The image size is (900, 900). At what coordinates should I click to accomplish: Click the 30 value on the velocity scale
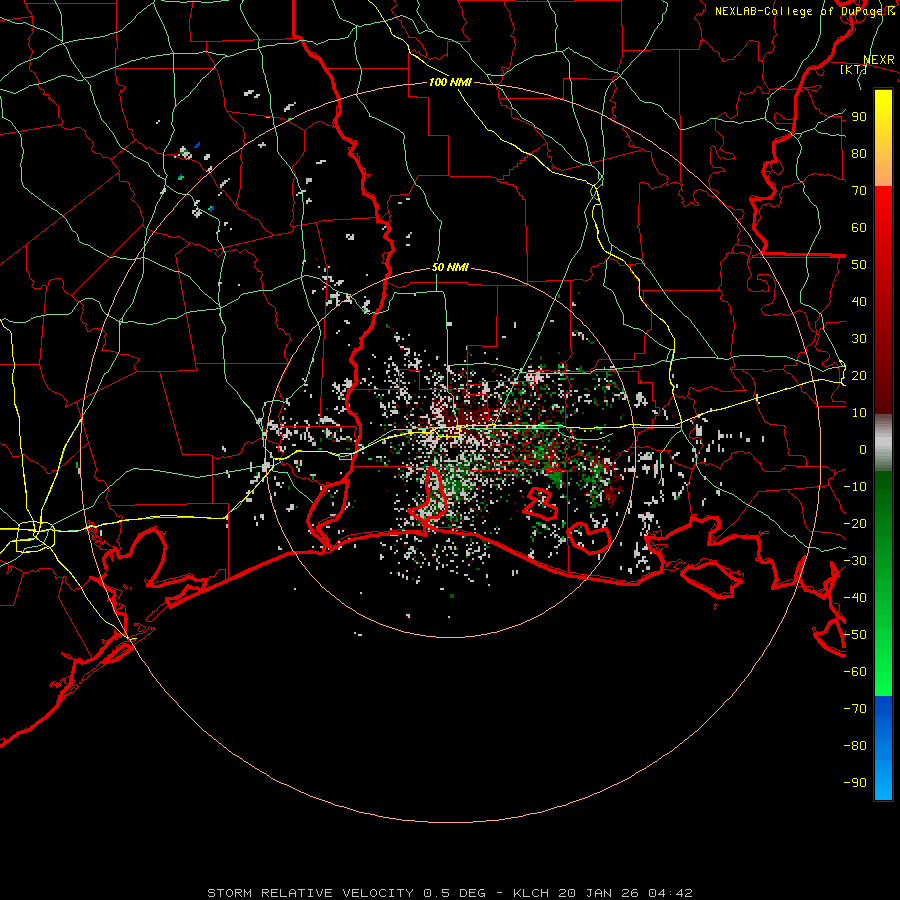click(x=859, y=339)
